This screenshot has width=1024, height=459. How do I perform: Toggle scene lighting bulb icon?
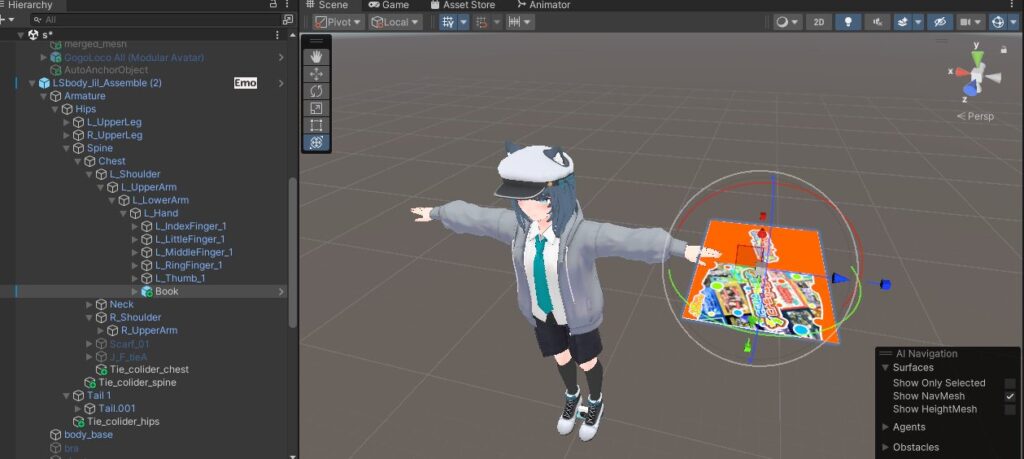tap(848, 22)
